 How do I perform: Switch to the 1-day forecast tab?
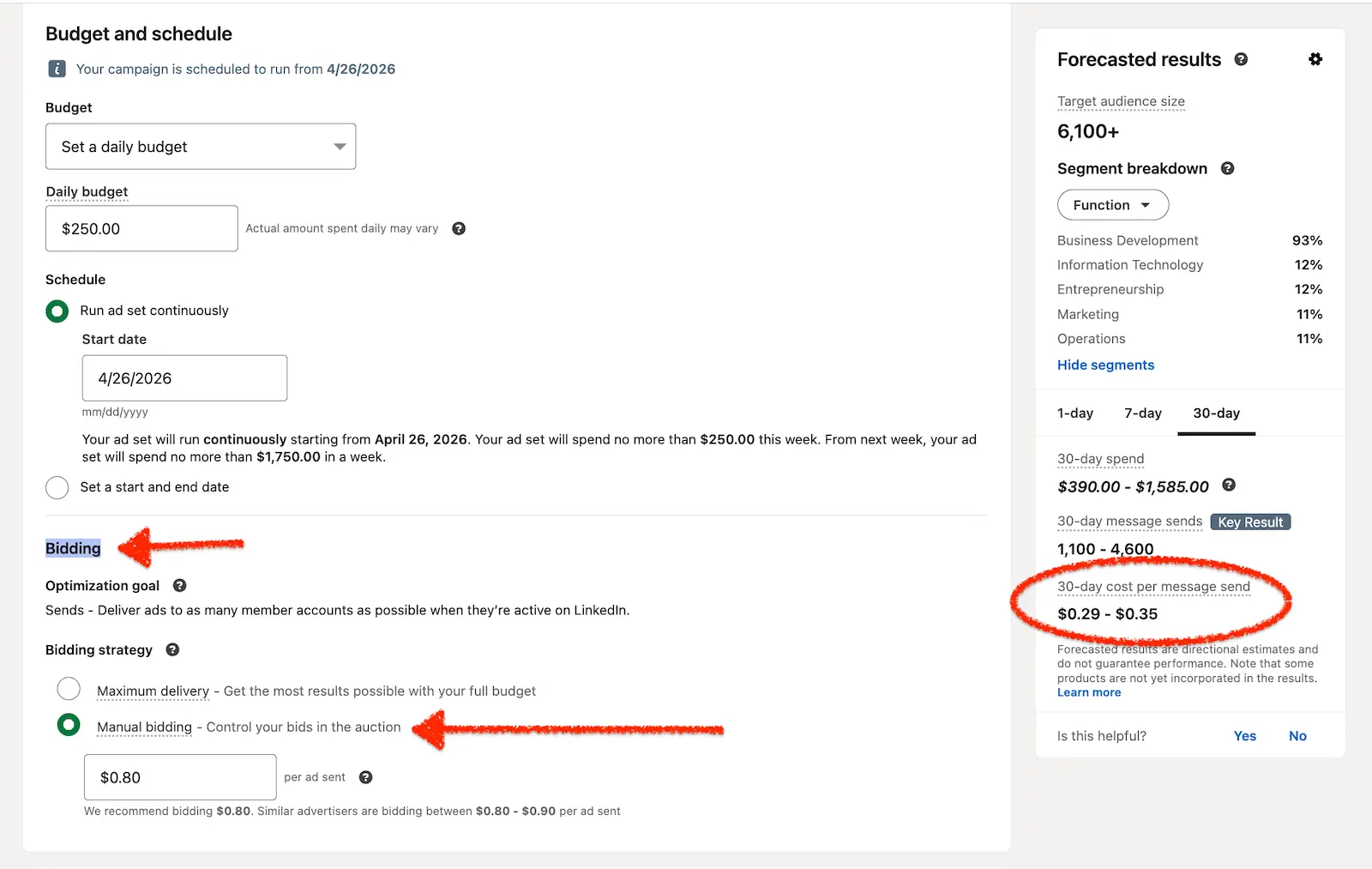click(1074, 413)
